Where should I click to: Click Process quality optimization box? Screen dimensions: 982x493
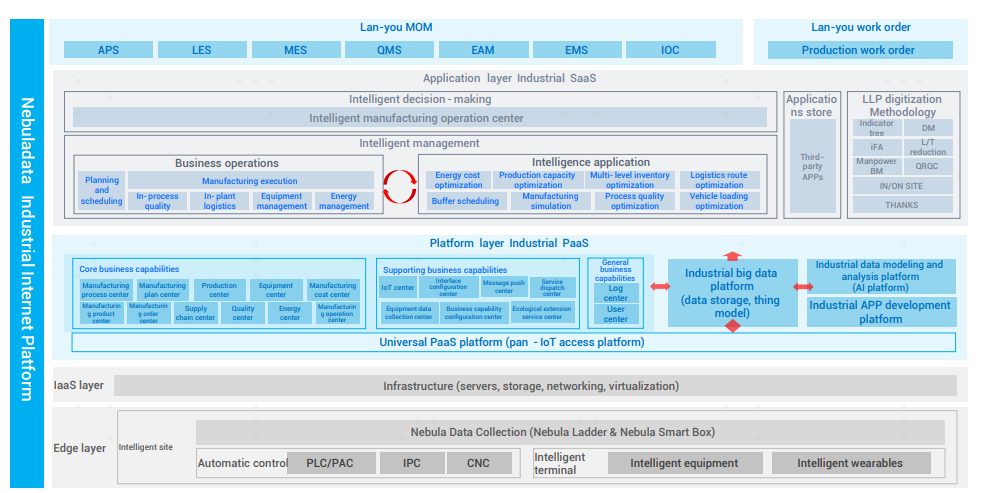[x=635, y=201]
